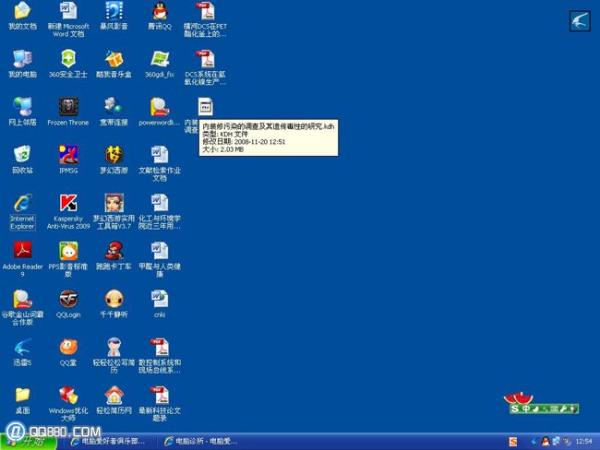Viewport: 600px width, 450px height.
Task: Select the Internet Explorer desktop icon
Action: [x=22, y=201]
